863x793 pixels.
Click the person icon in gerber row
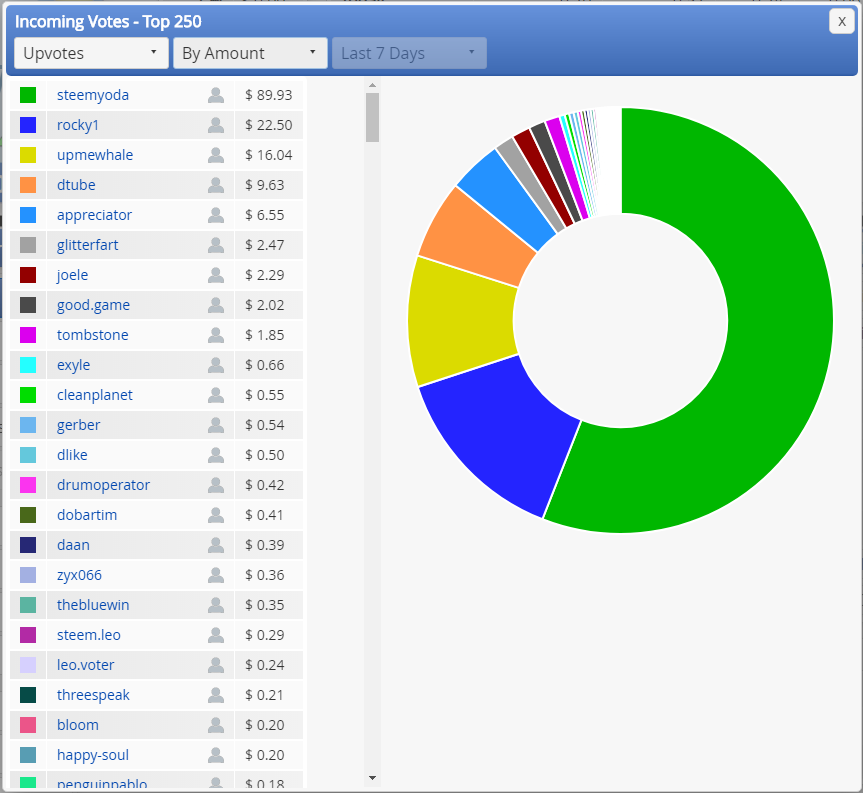[x=216, y=425]
